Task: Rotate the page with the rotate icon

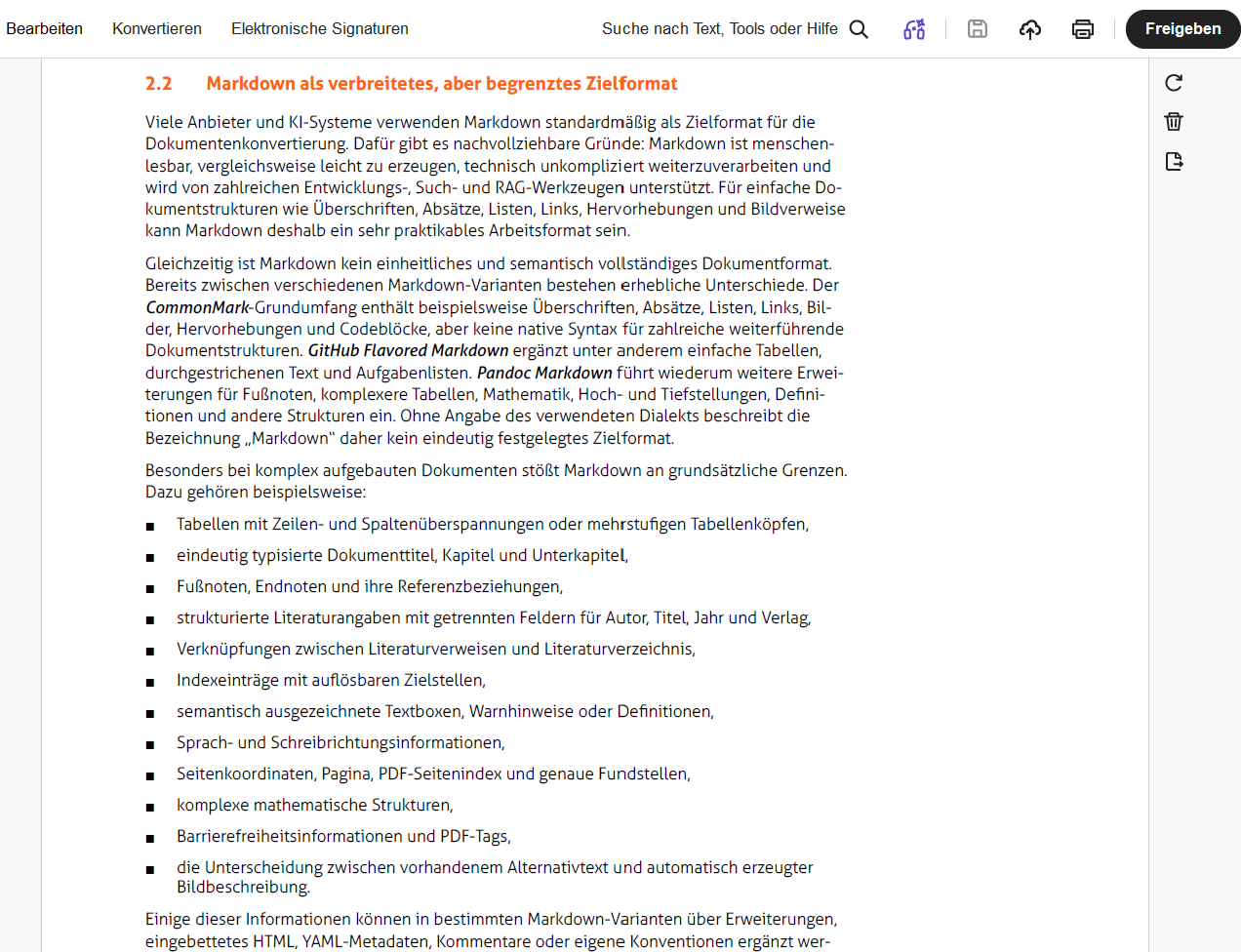Action: (1174, 83)
